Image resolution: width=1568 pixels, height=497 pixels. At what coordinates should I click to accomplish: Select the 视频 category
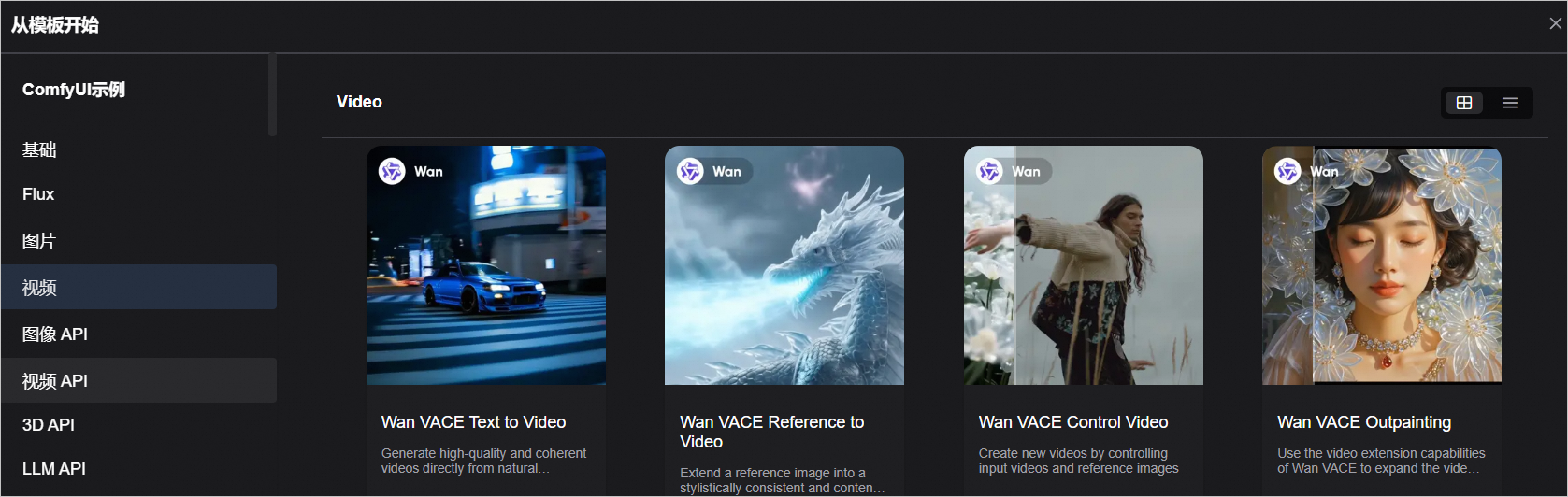point(138,287)
